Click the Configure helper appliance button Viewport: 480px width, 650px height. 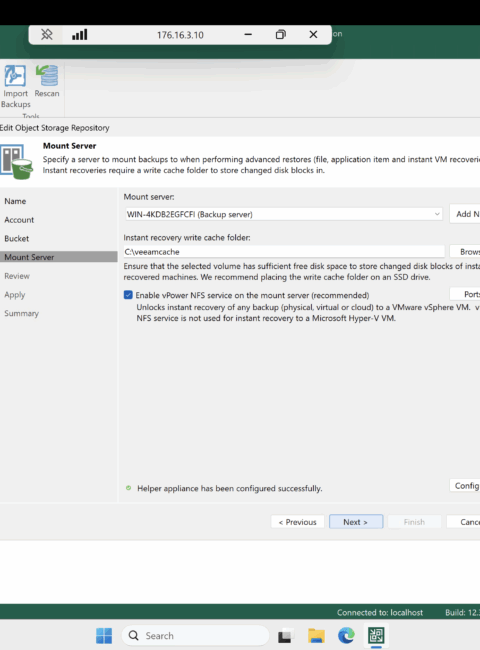click(x=465, y=485)
